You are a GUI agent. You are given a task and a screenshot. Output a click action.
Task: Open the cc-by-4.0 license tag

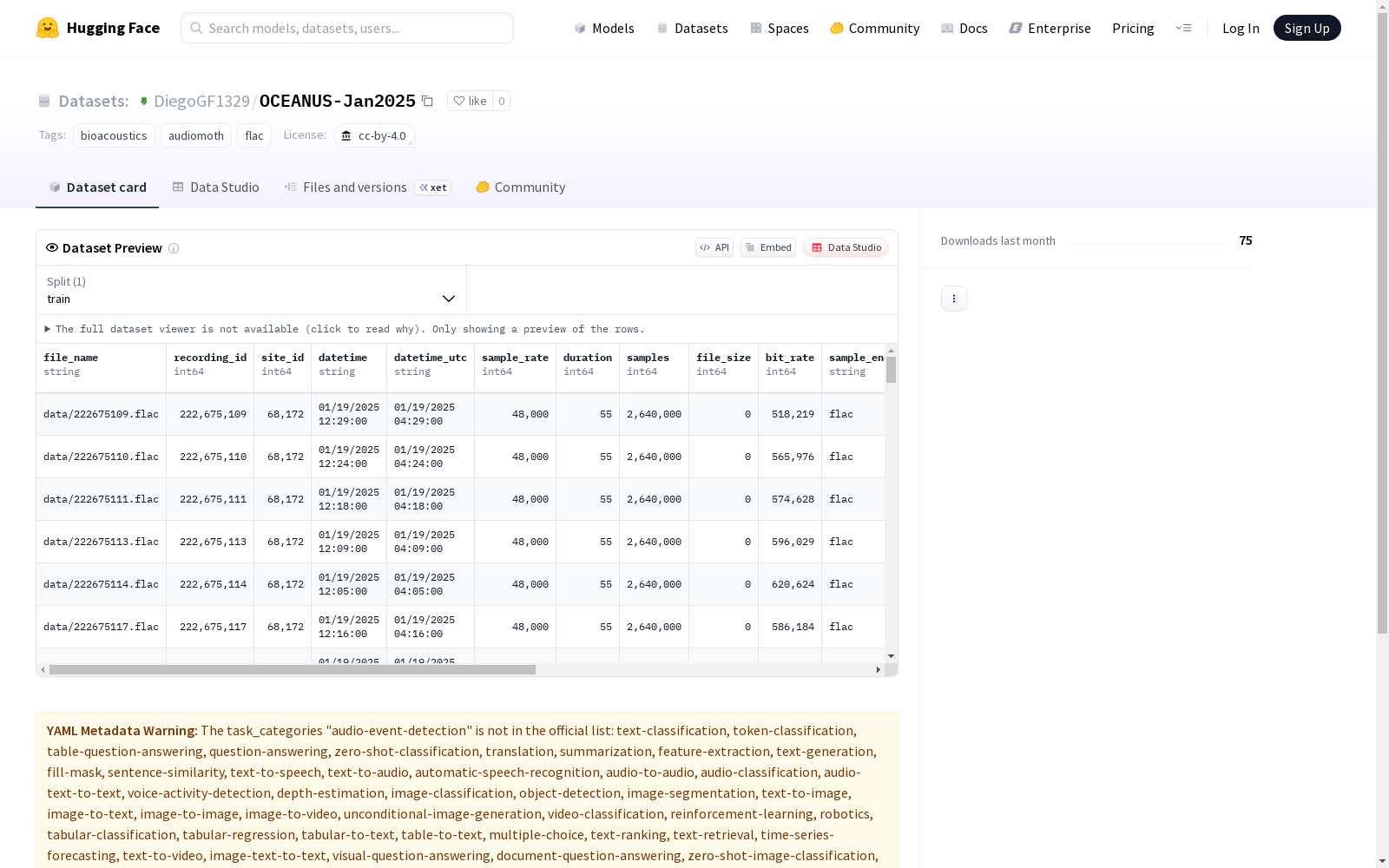(374, 135)
